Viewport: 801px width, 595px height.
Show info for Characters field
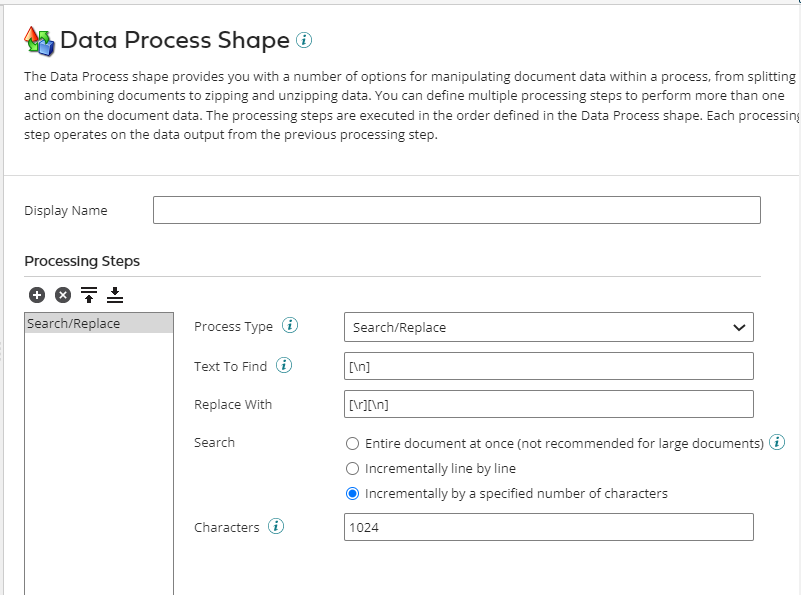pos(276,527)
